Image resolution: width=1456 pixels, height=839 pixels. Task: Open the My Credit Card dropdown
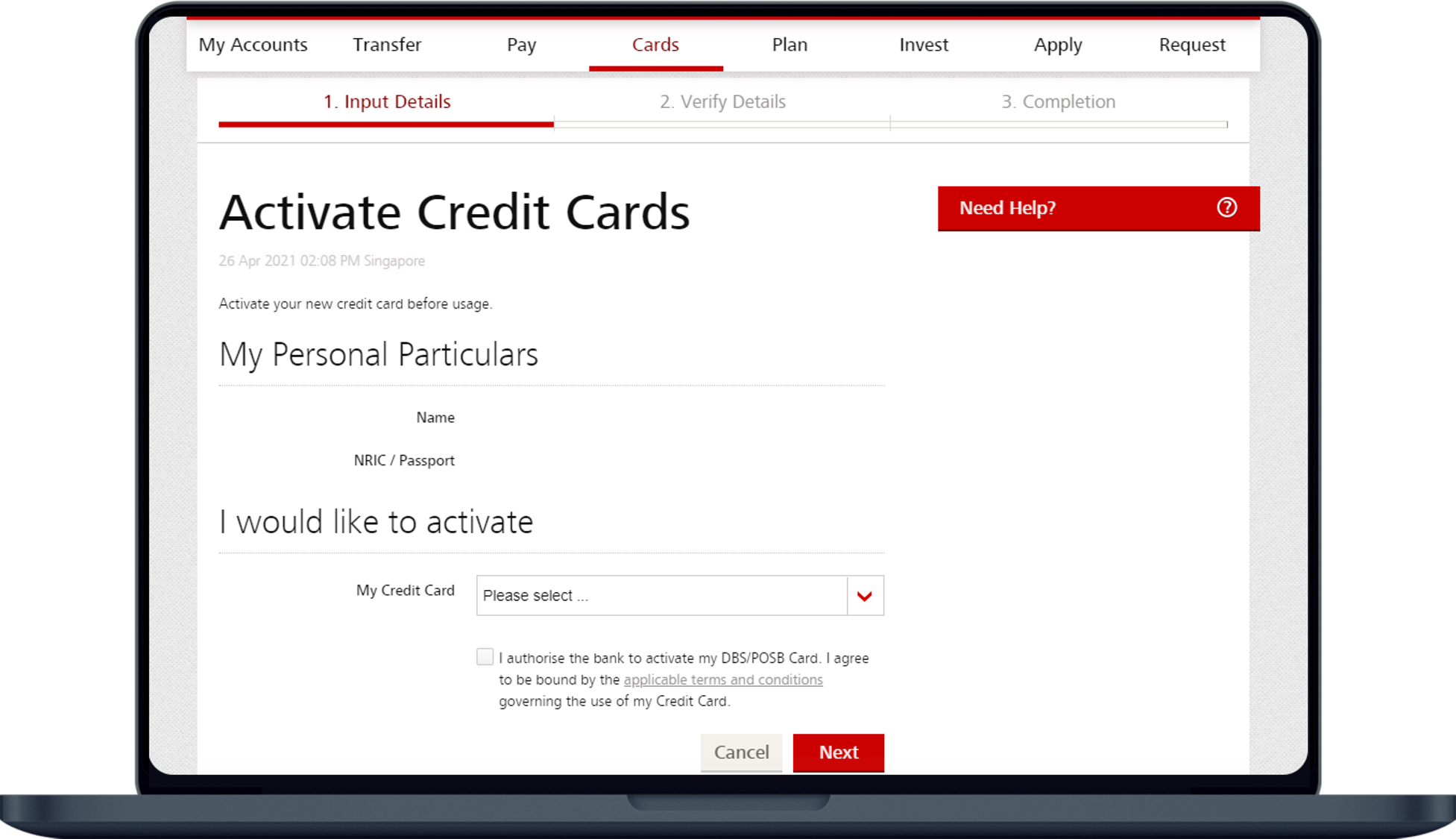coord(662,596)
